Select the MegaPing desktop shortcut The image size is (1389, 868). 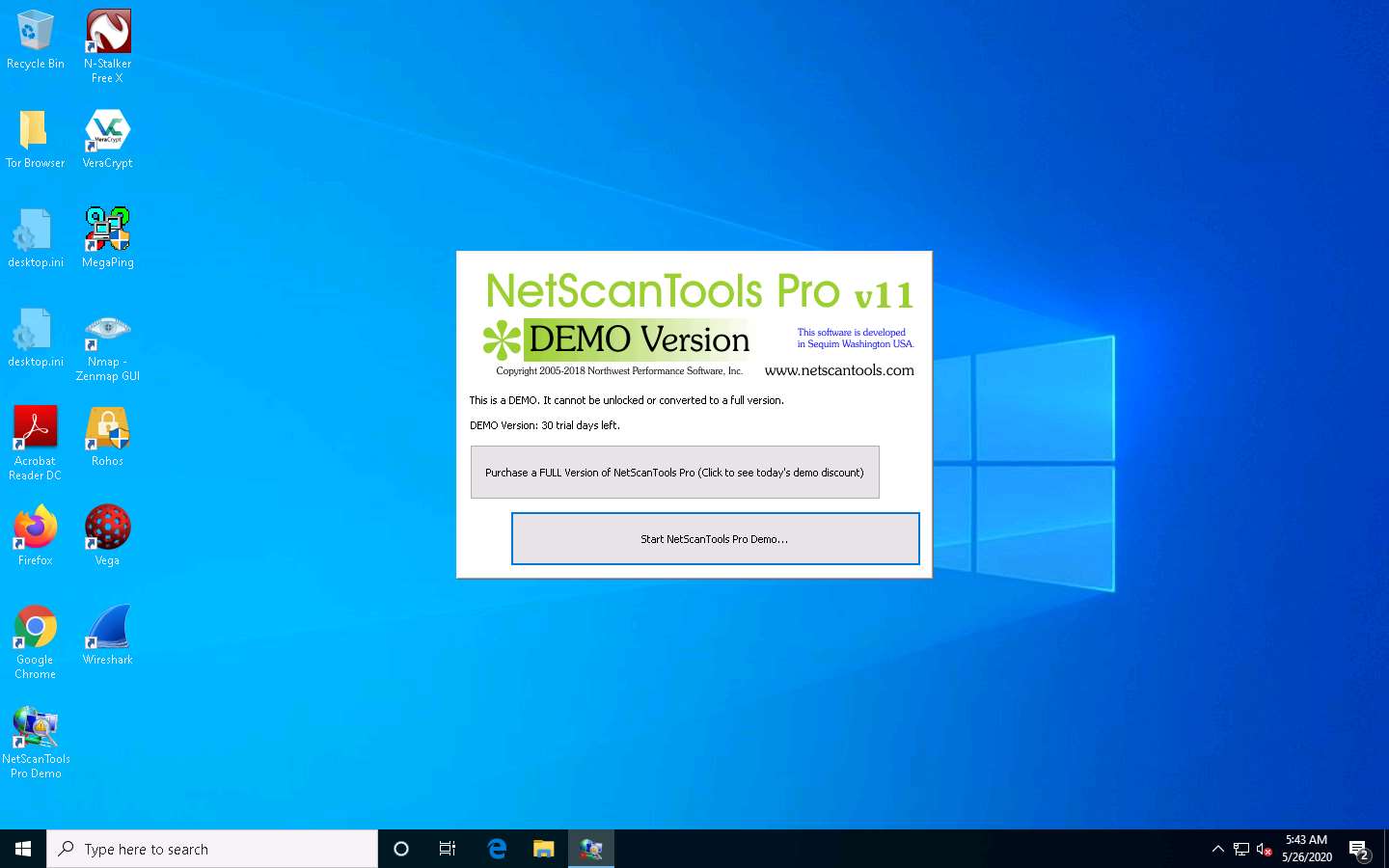coord(107,237)
